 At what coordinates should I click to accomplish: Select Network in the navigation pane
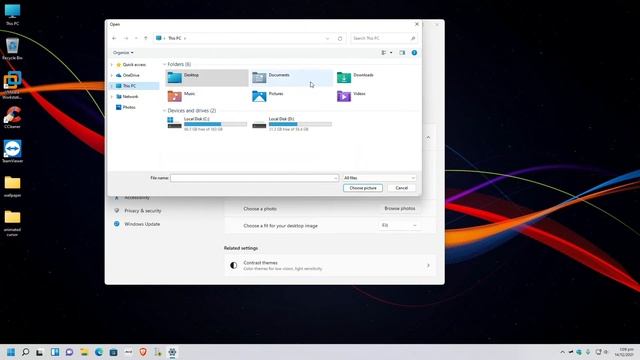coord(130,97)
